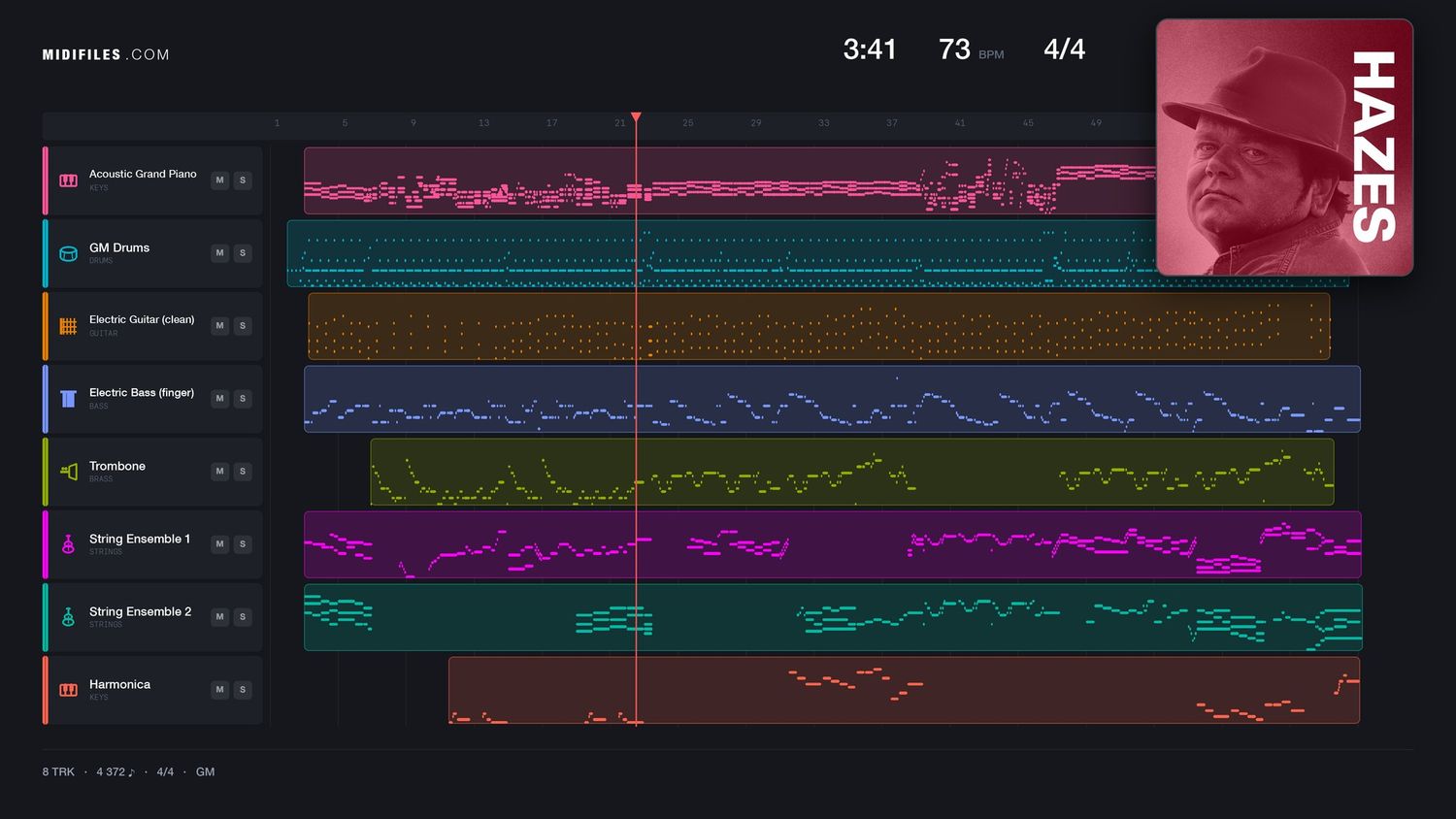
Task: Solo the Acoustic Grand Piano track
Action: tap(243, 180)
